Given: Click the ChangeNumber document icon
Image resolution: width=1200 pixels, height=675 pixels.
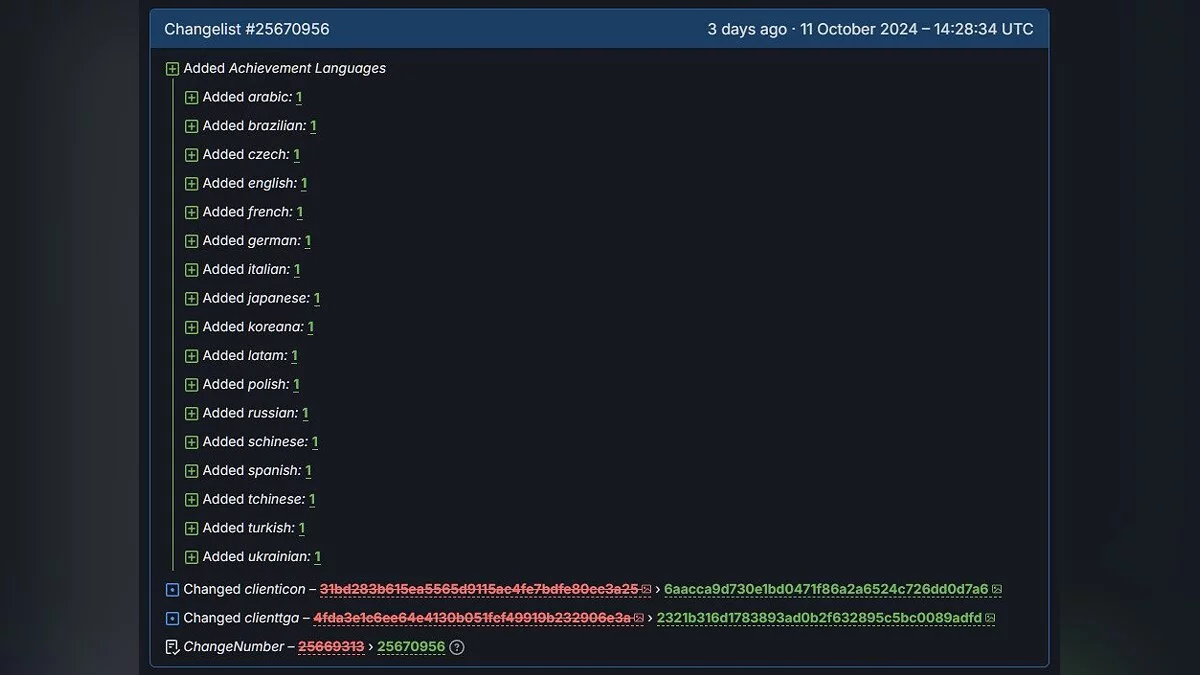Looking at the screenshot, I should click(172, 647).
